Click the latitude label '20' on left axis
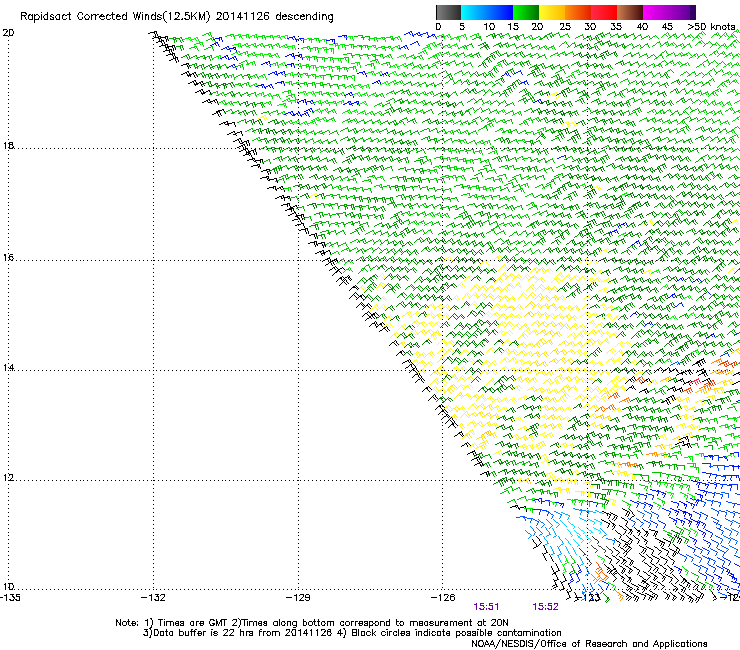This screenshot has height=650, width=740. (8, 33)
